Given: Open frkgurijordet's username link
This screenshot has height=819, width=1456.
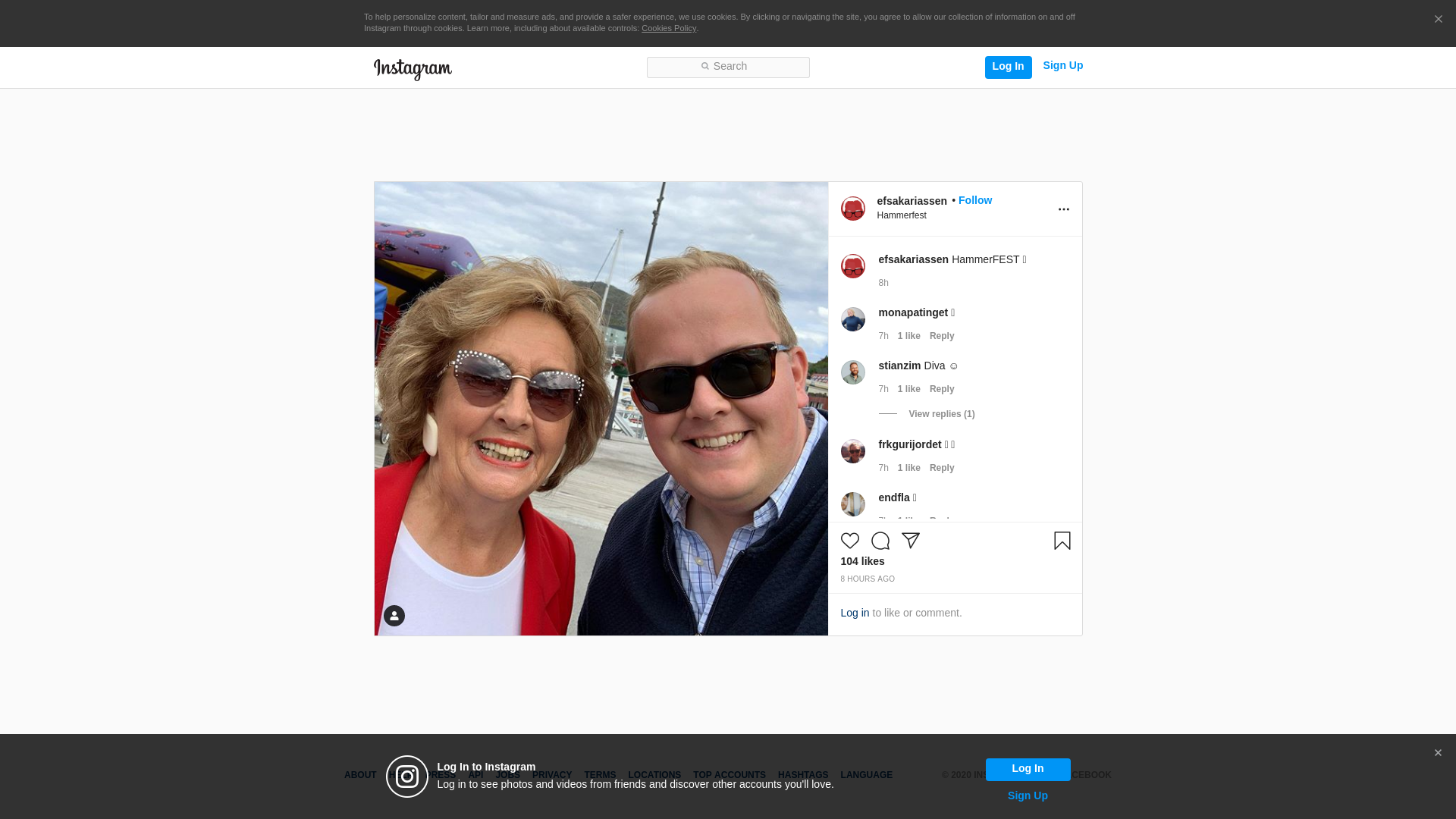Looking at the screenshot, I should pyautogui.click(x=909, y=444).
